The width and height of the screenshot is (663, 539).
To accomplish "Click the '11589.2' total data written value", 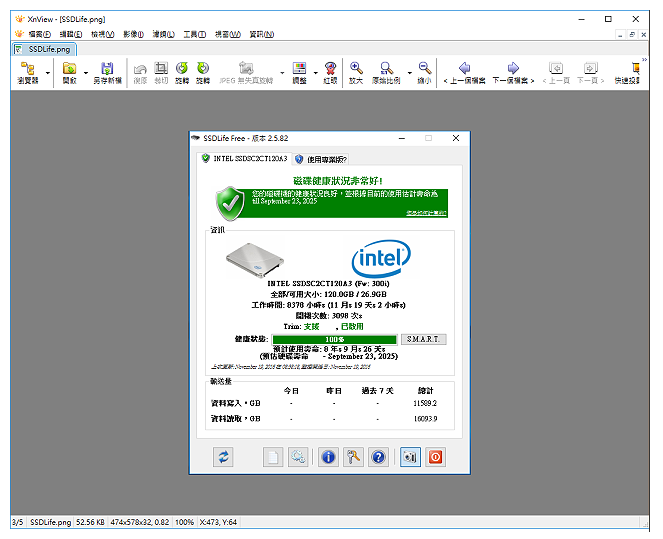I will (425, 403).
